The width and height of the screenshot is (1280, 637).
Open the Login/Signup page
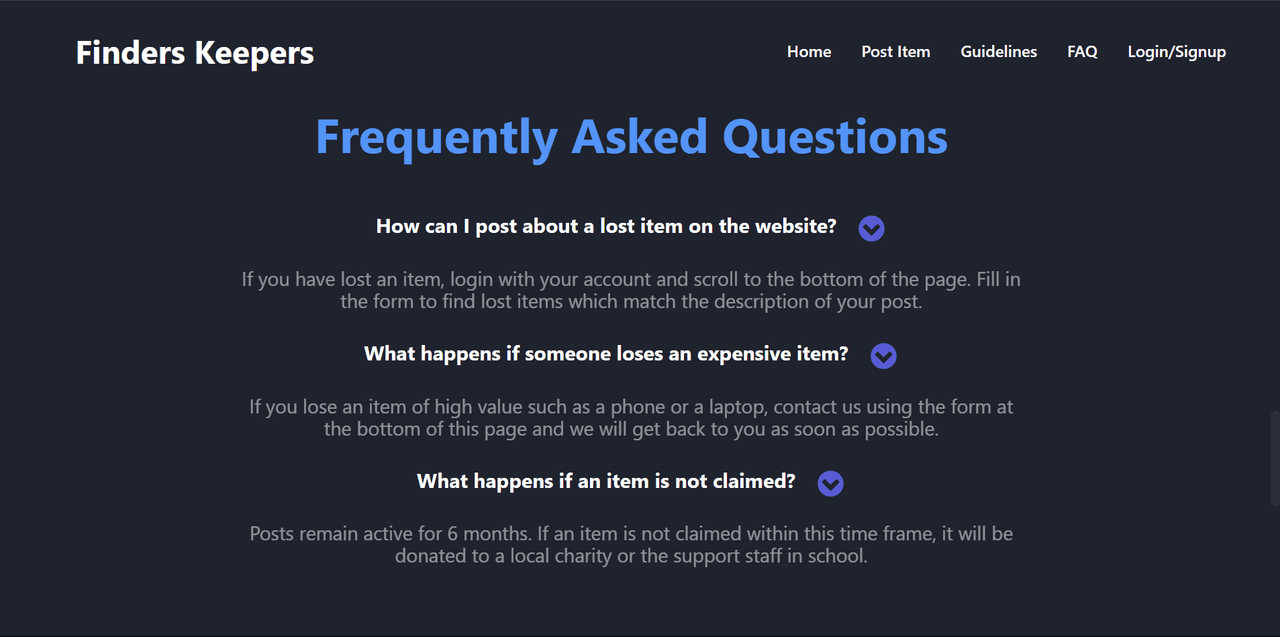tap(1176, 52)
